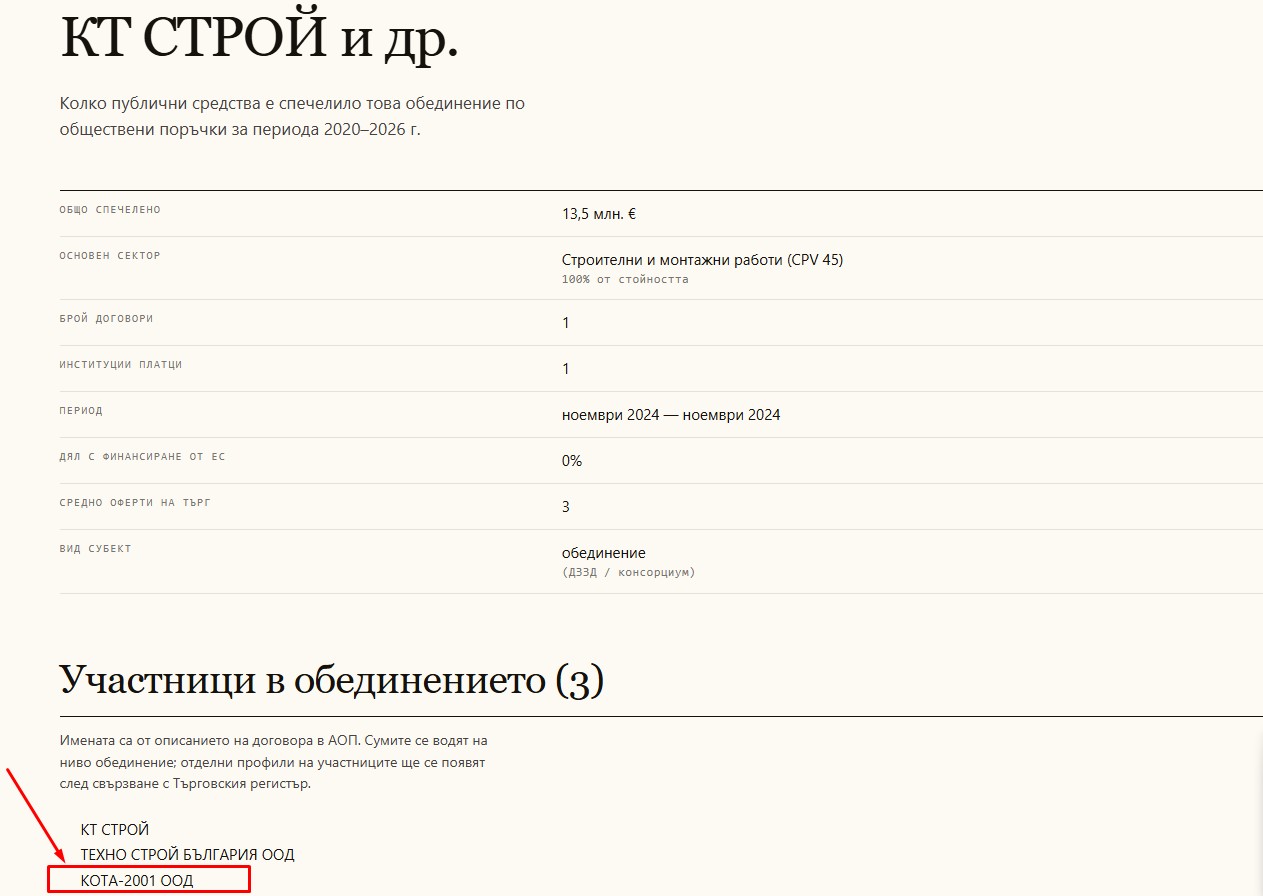The height and width of the screenshot is (896, 1263).
Task: Click the 'СРЕДНО ОФЕРТИ НА ТЪРГ' label
Action: (x=135, y=503)
